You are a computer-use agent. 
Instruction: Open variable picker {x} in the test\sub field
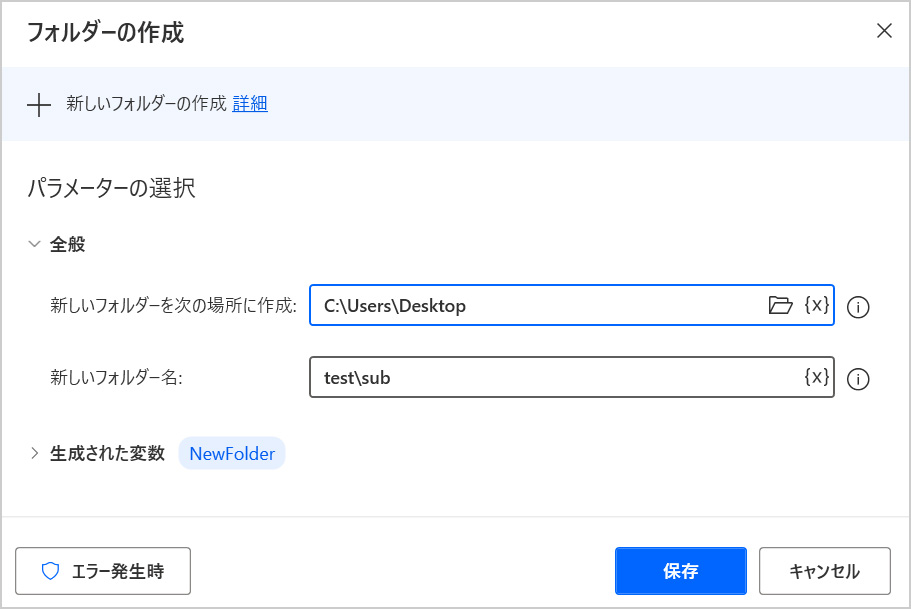(x=816, y=377)
